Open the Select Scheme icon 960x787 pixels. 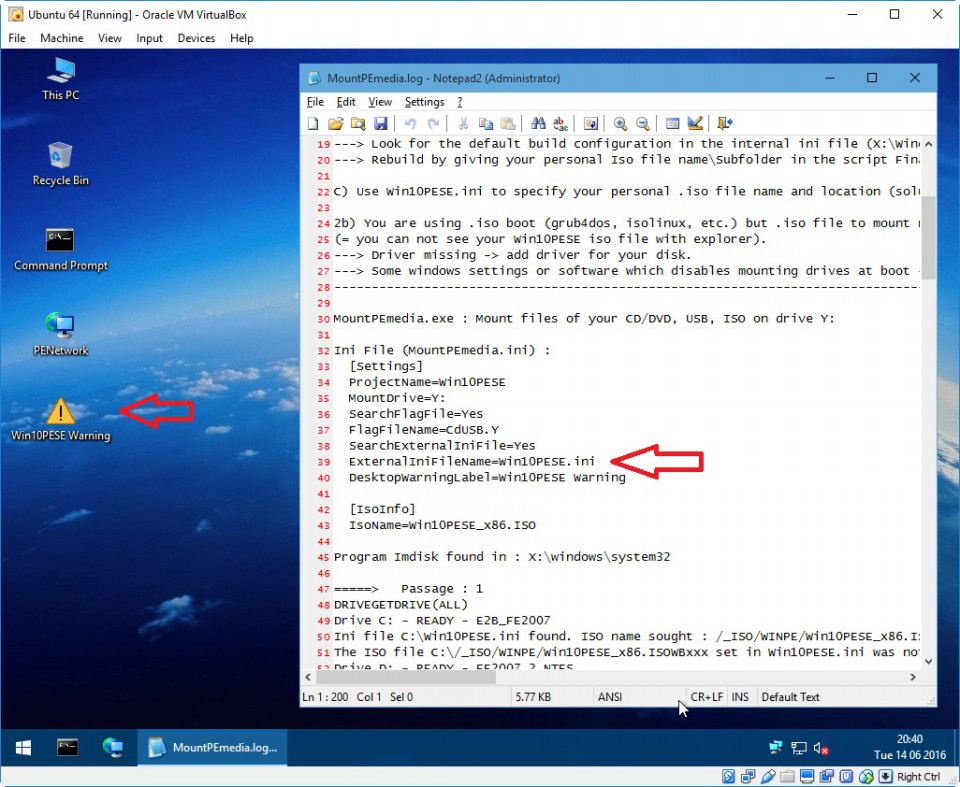point(672,124)
